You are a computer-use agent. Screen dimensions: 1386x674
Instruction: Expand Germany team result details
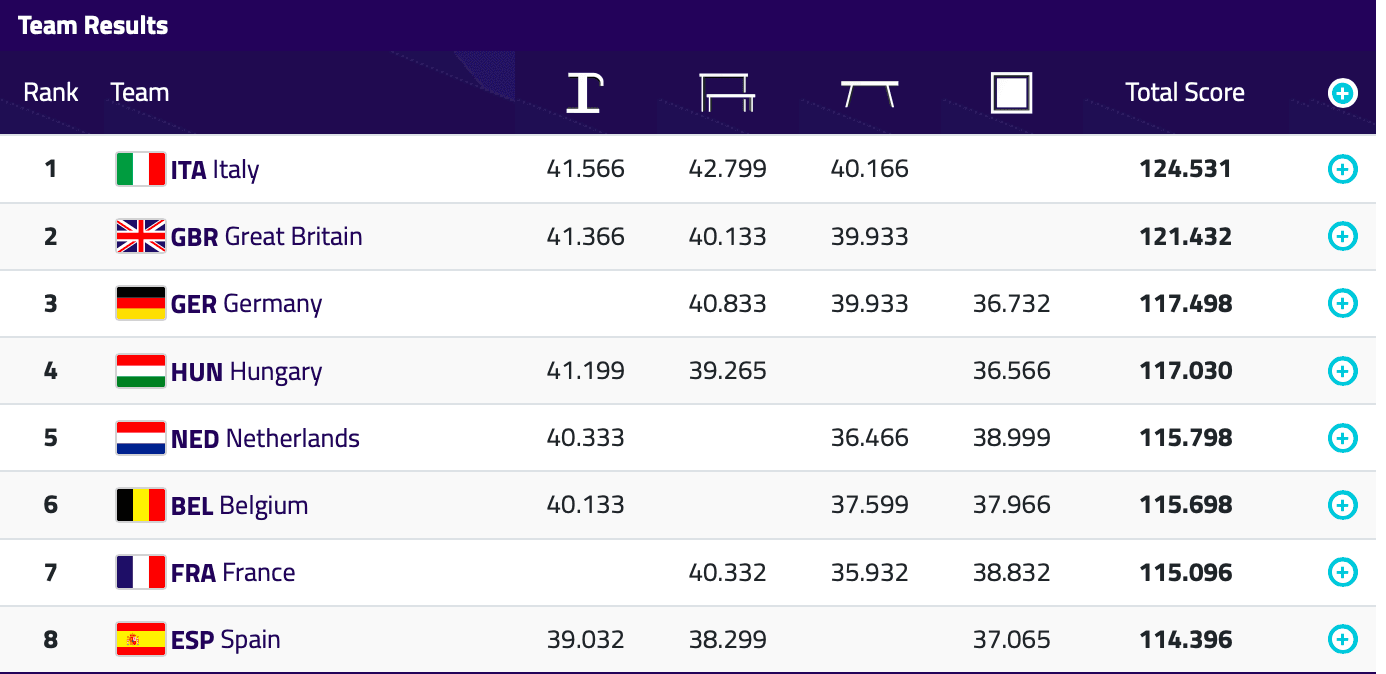[1342, 303]
